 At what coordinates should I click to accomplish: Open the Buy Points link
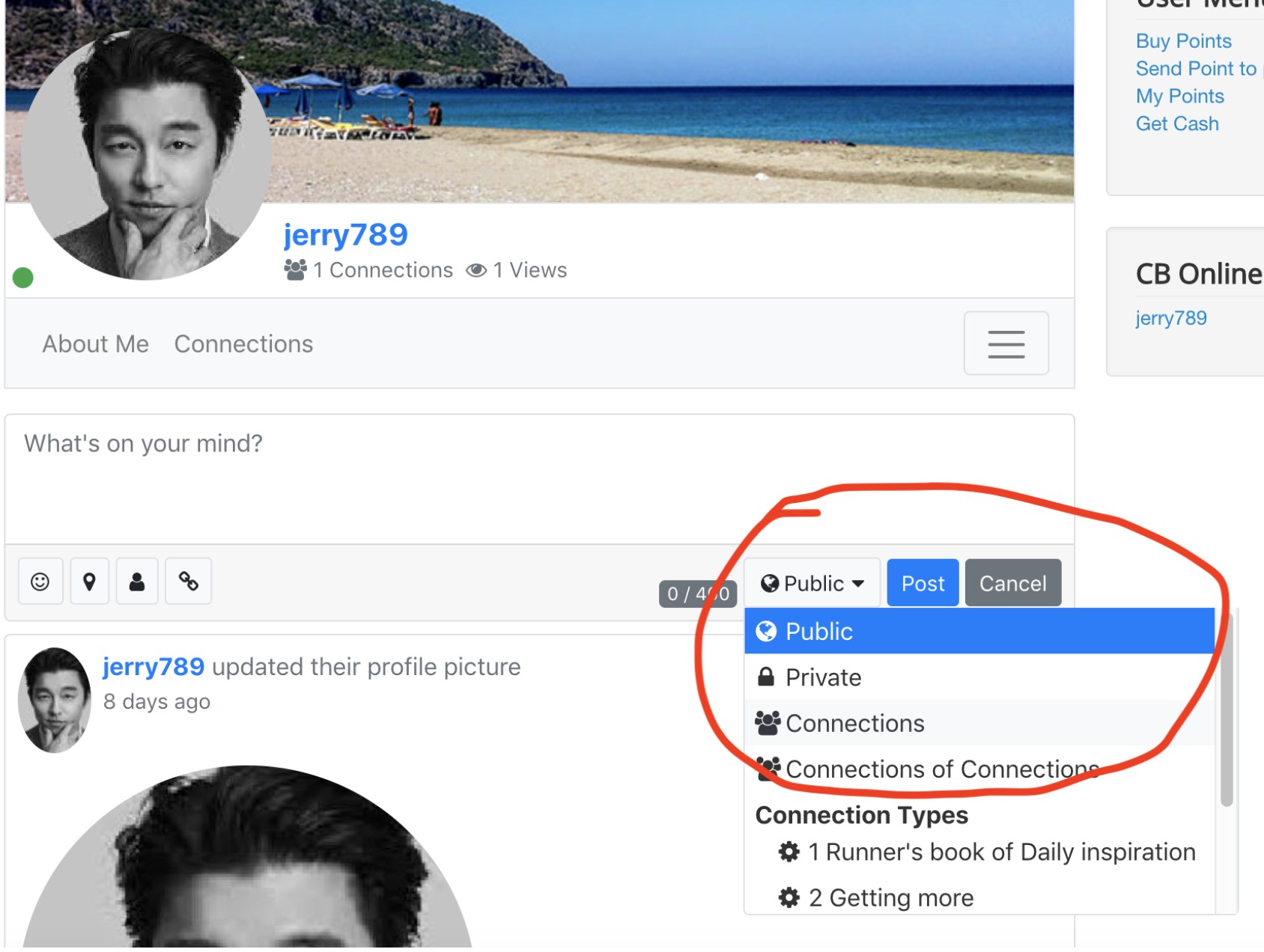[x=1184, y=41]
